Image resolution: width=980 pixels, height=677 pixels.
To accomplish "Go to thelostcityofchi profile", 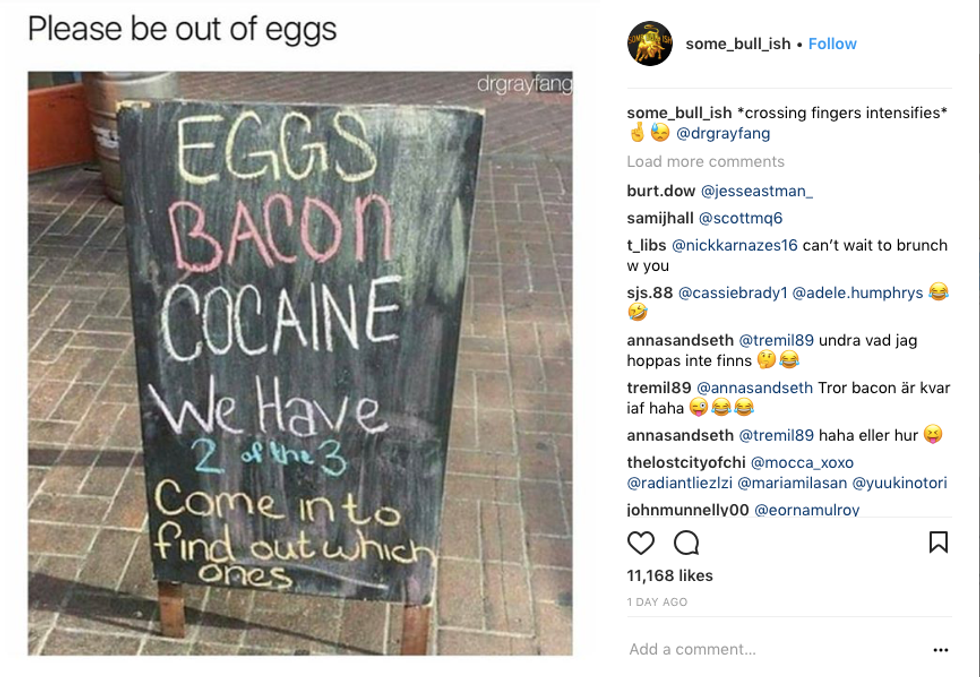I will tap(686, 463).
